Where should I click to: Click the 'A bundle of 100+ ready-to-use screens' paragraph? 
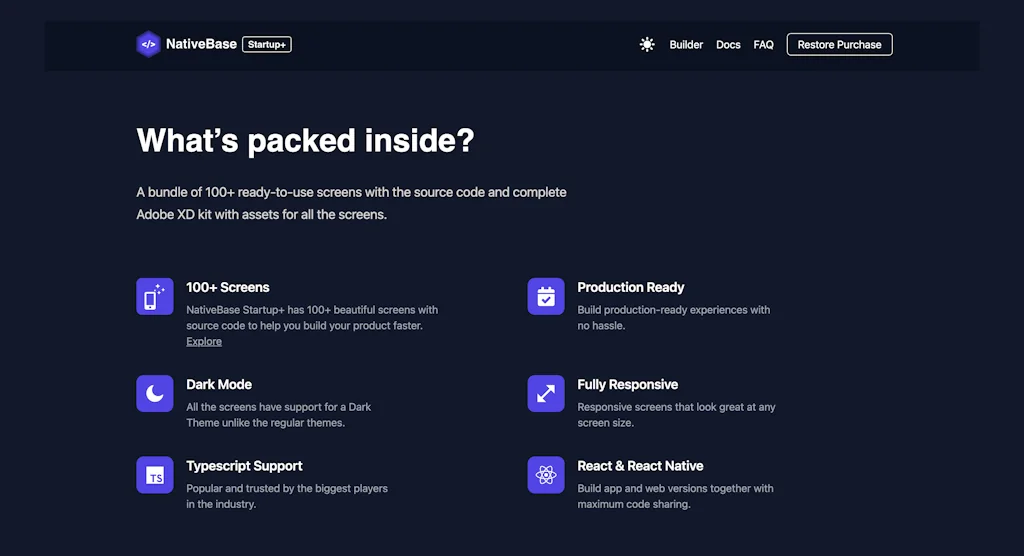point(351,203)
